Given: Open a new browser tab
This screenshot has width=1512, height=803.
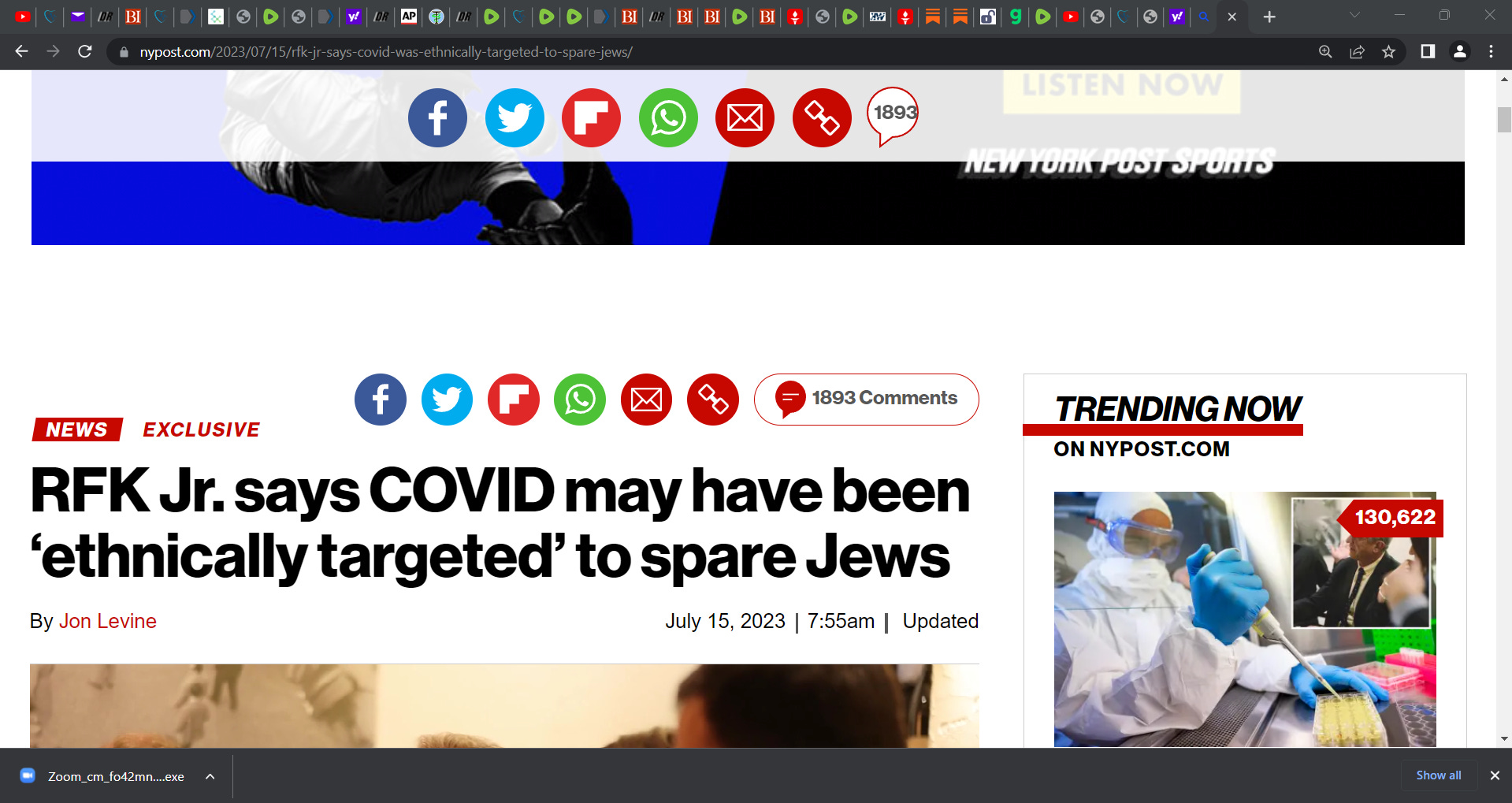Looking at the screenshot, I should [x=1269, y=17].
